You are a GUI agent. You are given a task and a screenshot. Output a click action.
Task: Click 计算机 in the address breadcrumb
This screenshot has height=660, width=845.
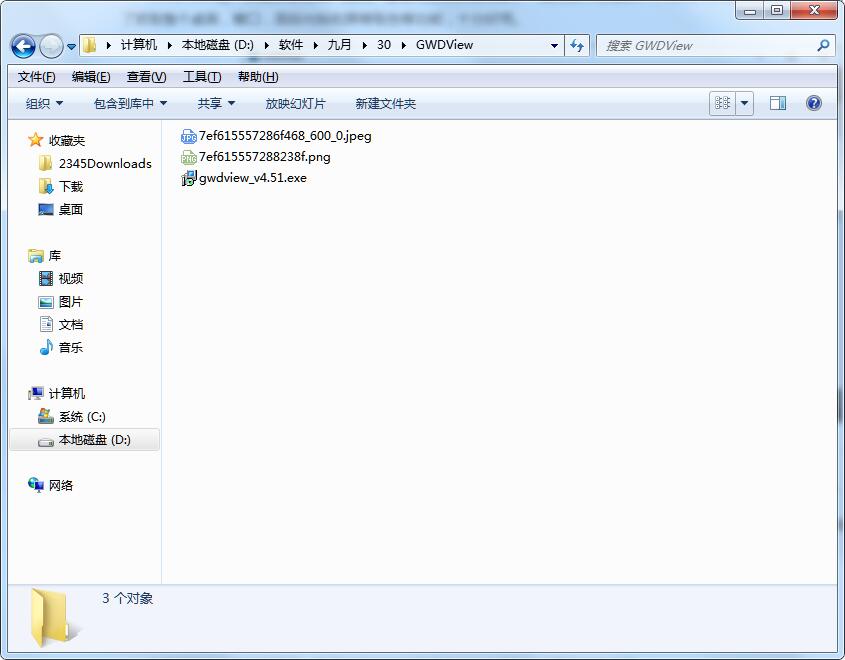138,45
